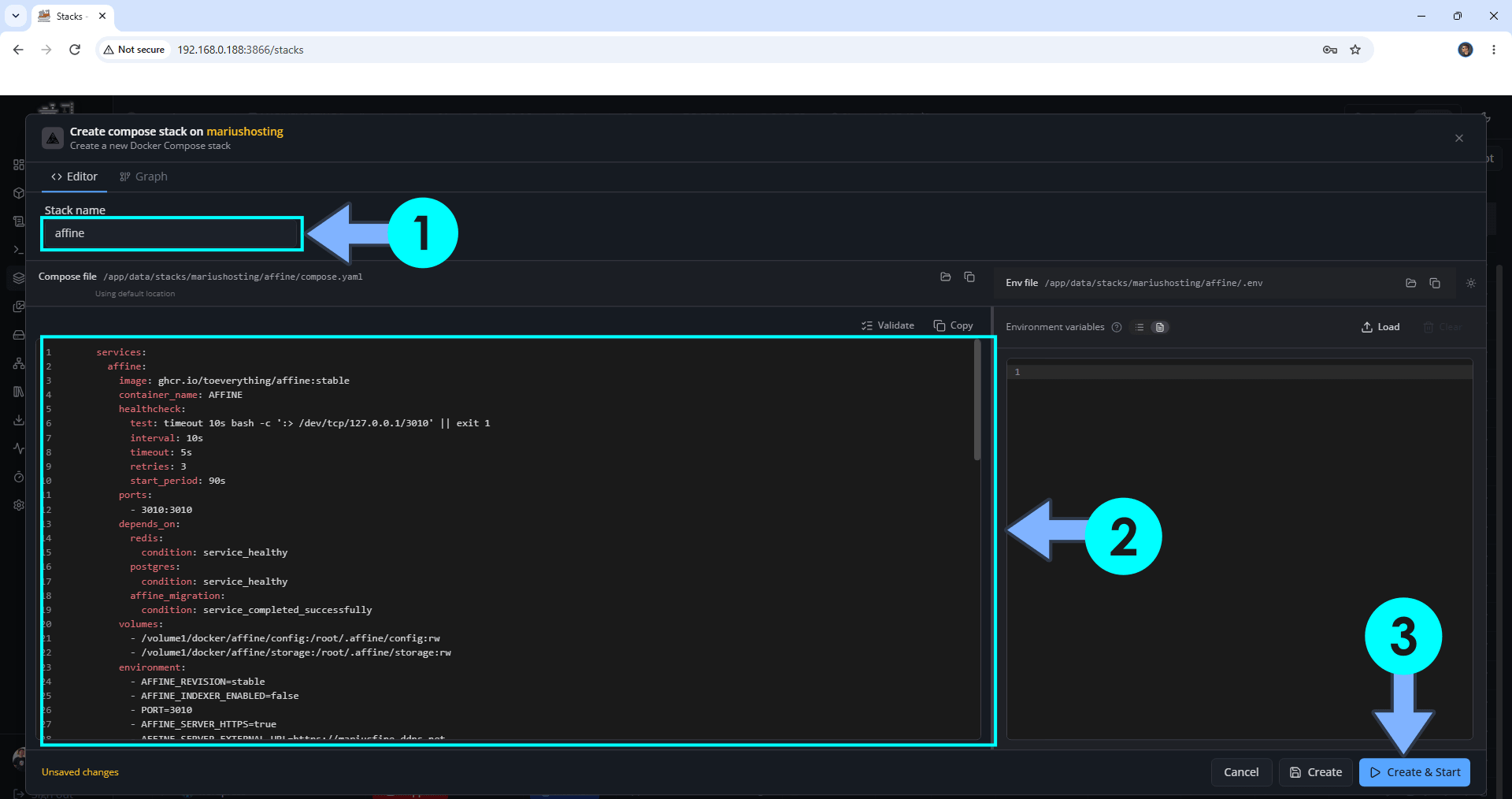The height and width of the screenshot is (799, 1512).
Task: Click the compose editor vertical scrollbar
Action: 977,400
